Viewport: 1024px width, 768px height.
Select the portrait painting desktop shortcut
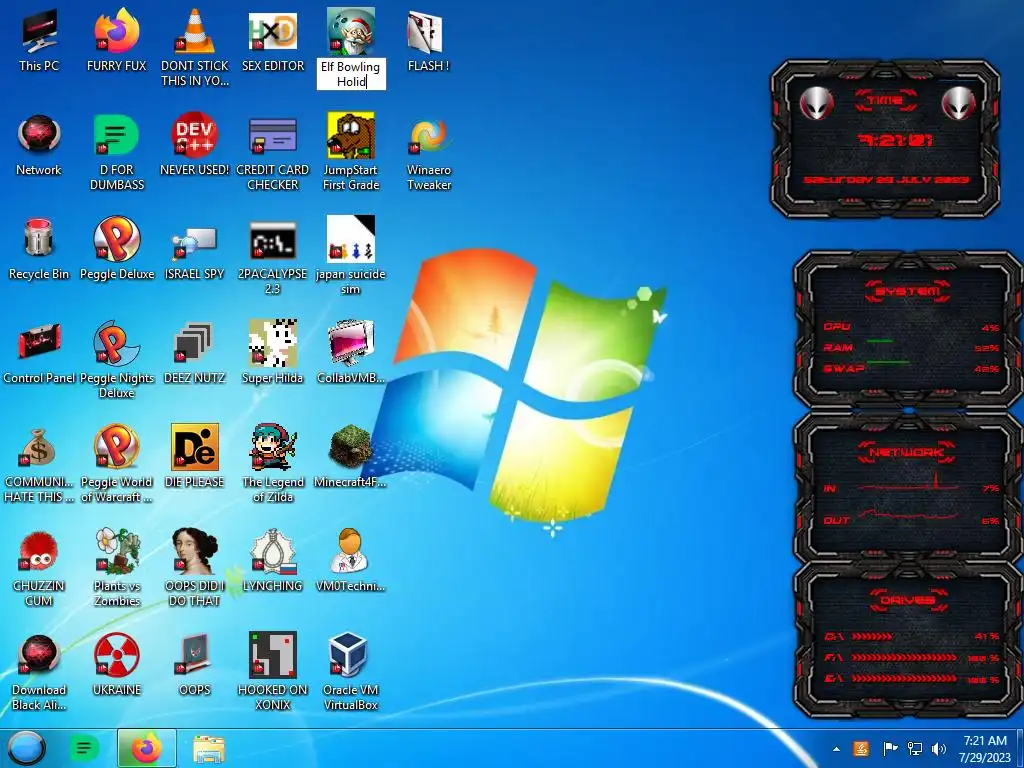pyautogui.click(x=195, y=551)
